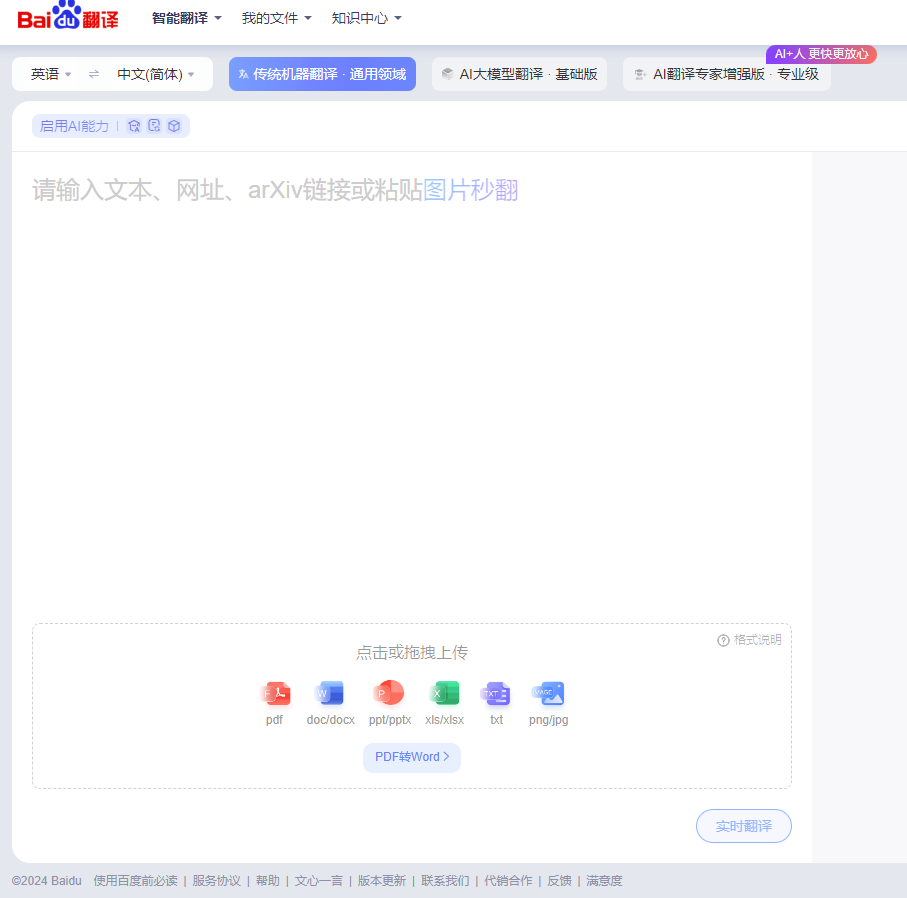The width and height of the screenshot is (907, 898).
Task: Click the first AI ability icon with letter A
Action: [134, 126]
